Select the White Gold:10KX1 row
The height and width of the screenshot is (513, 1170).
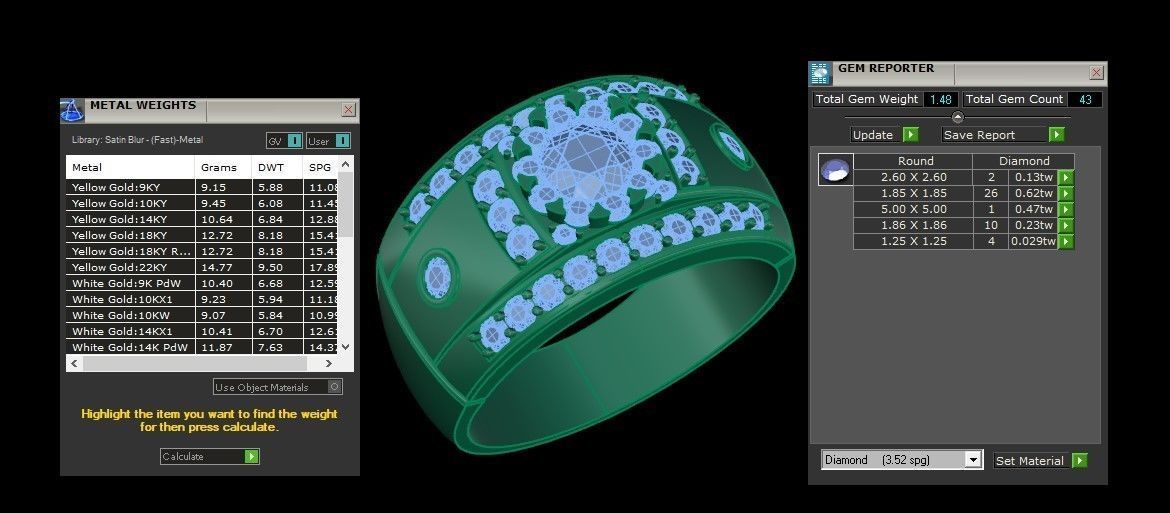click(202, 299)
